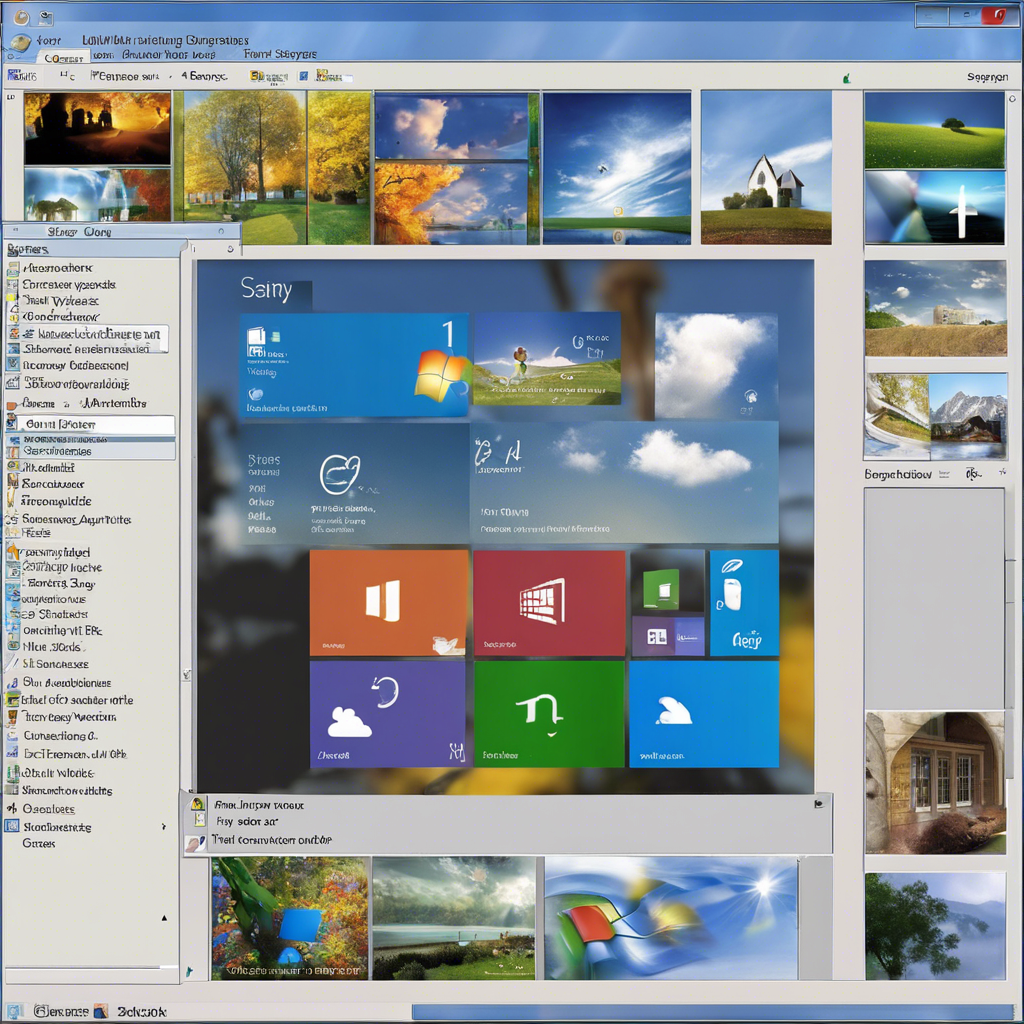Screen dimensions: 1024x1024
Task: Click the orange tile with white window logo
Action: point(388,602)
